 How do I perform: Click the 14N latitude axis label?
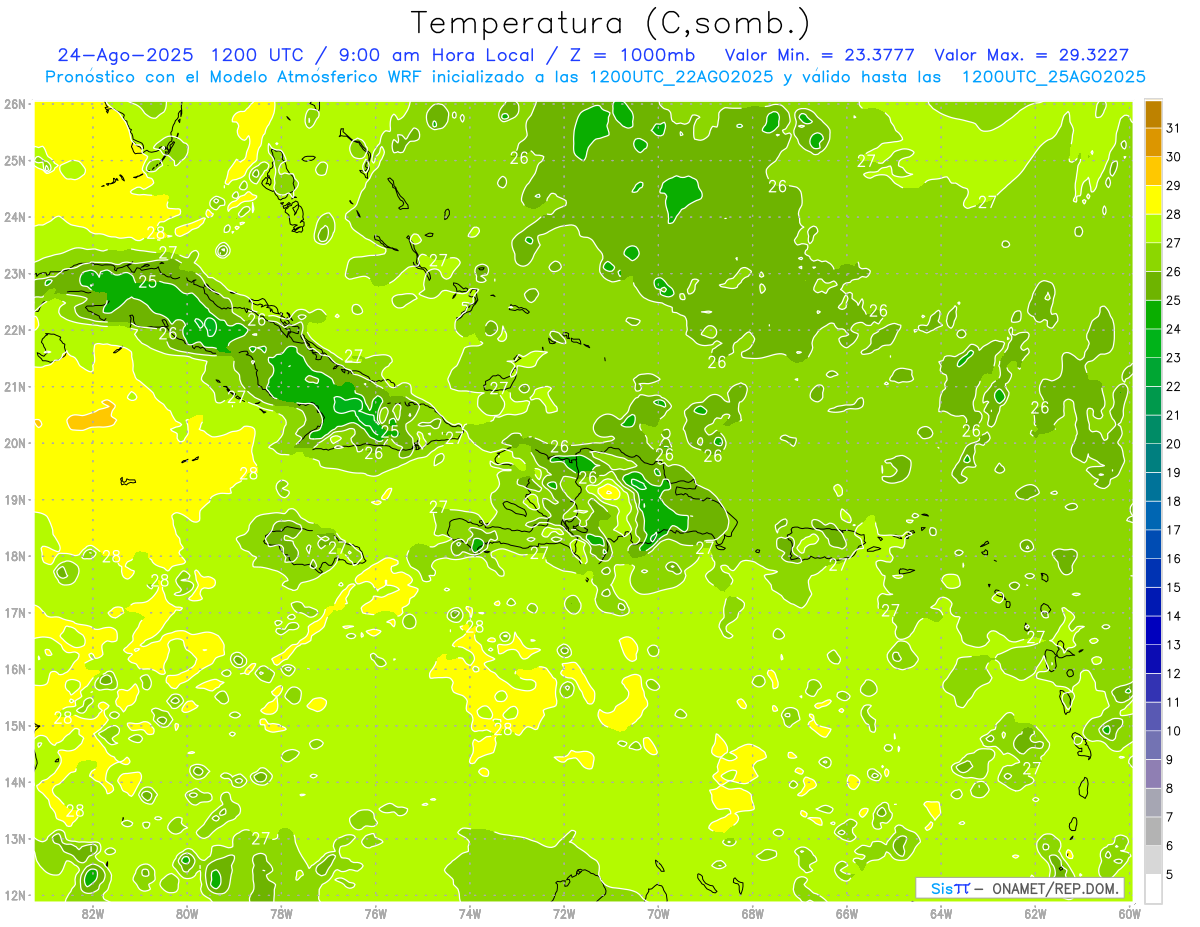pos(15,782)
